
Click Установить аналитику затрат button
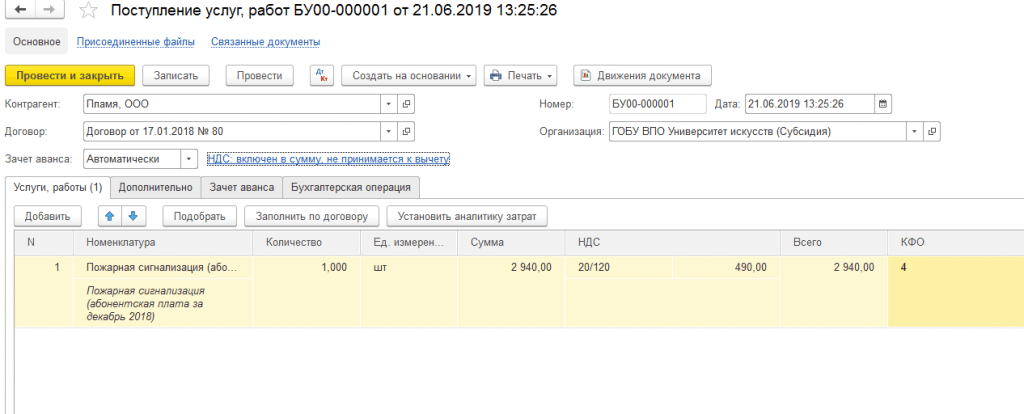coord(467,216)
